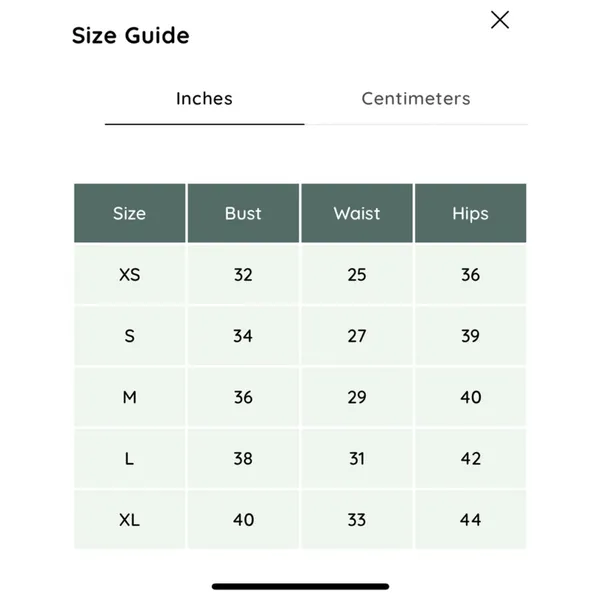The height and width of the screenshot is (600, 600).
Task: Click the L bust value 38
Action: click(243, 458)
